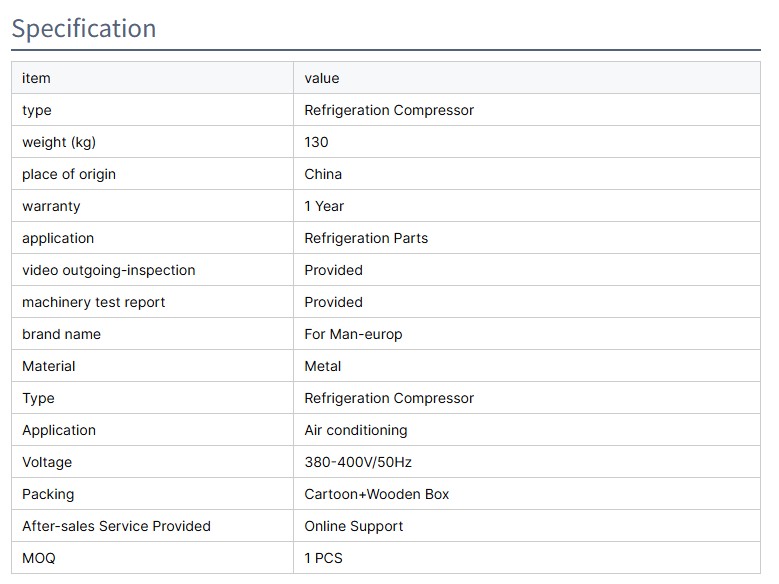Click the 'After-sales Service Provided' label
The height and width of the screenshot is (584, 779).
point(116,526)
